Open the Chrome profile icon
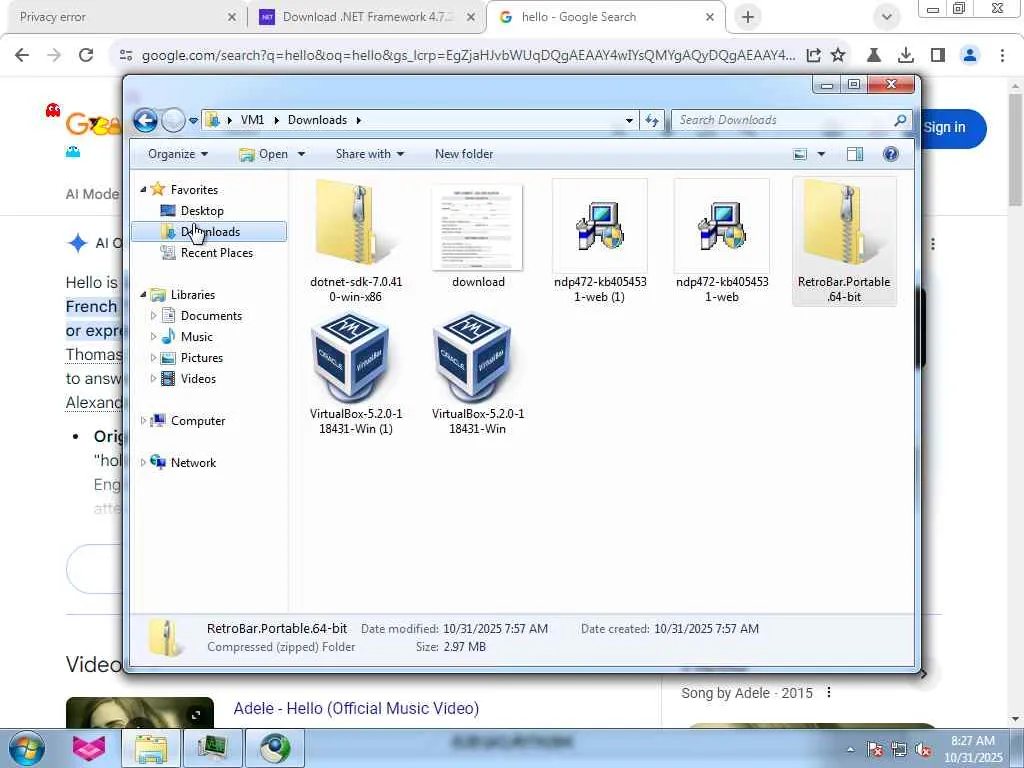The image size is (1024, 768). 970,56
